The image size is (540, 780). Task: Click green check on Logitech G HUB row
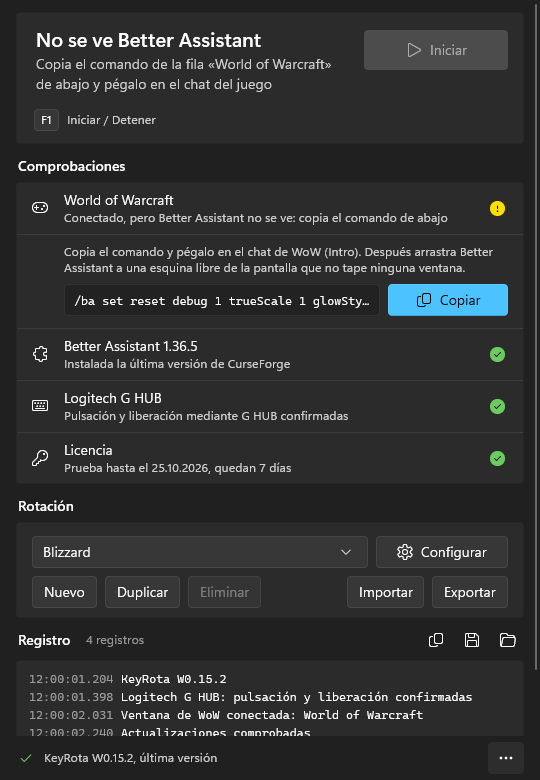click(x=497, y=406)
